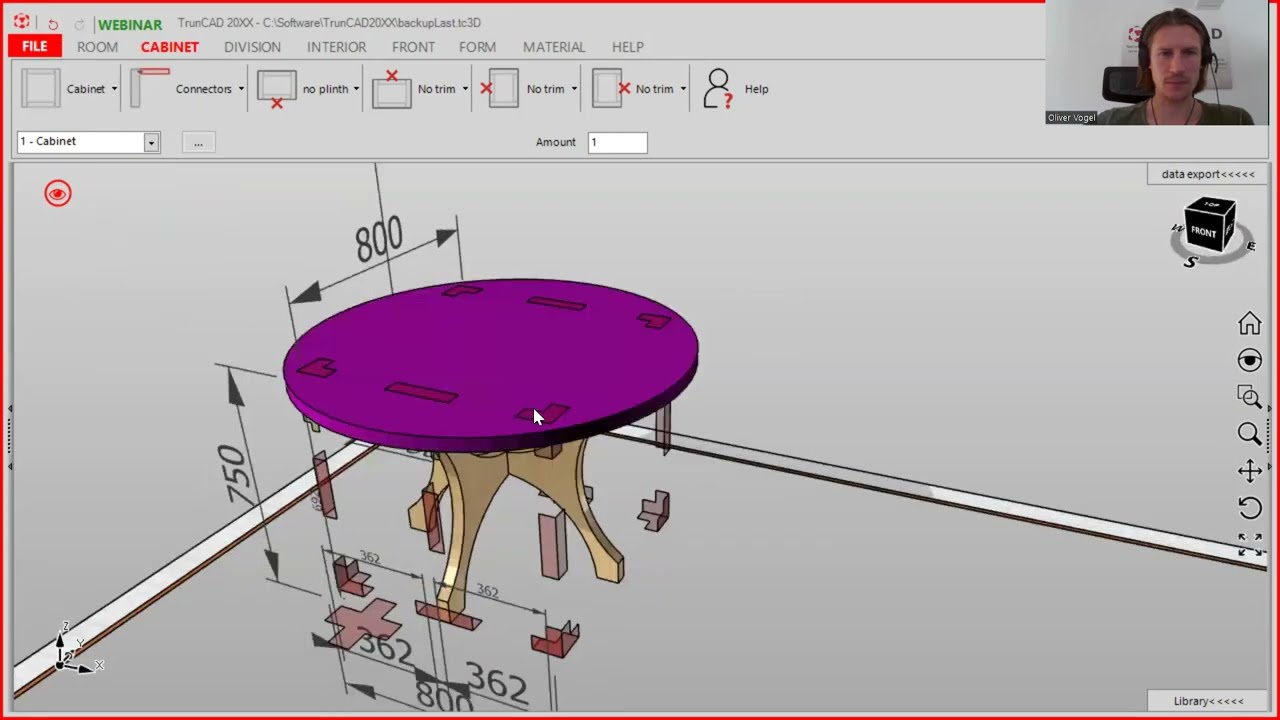Go to home view with house icon
Viewport: 1280px width, 720px height.
[x=1249, y=323]
